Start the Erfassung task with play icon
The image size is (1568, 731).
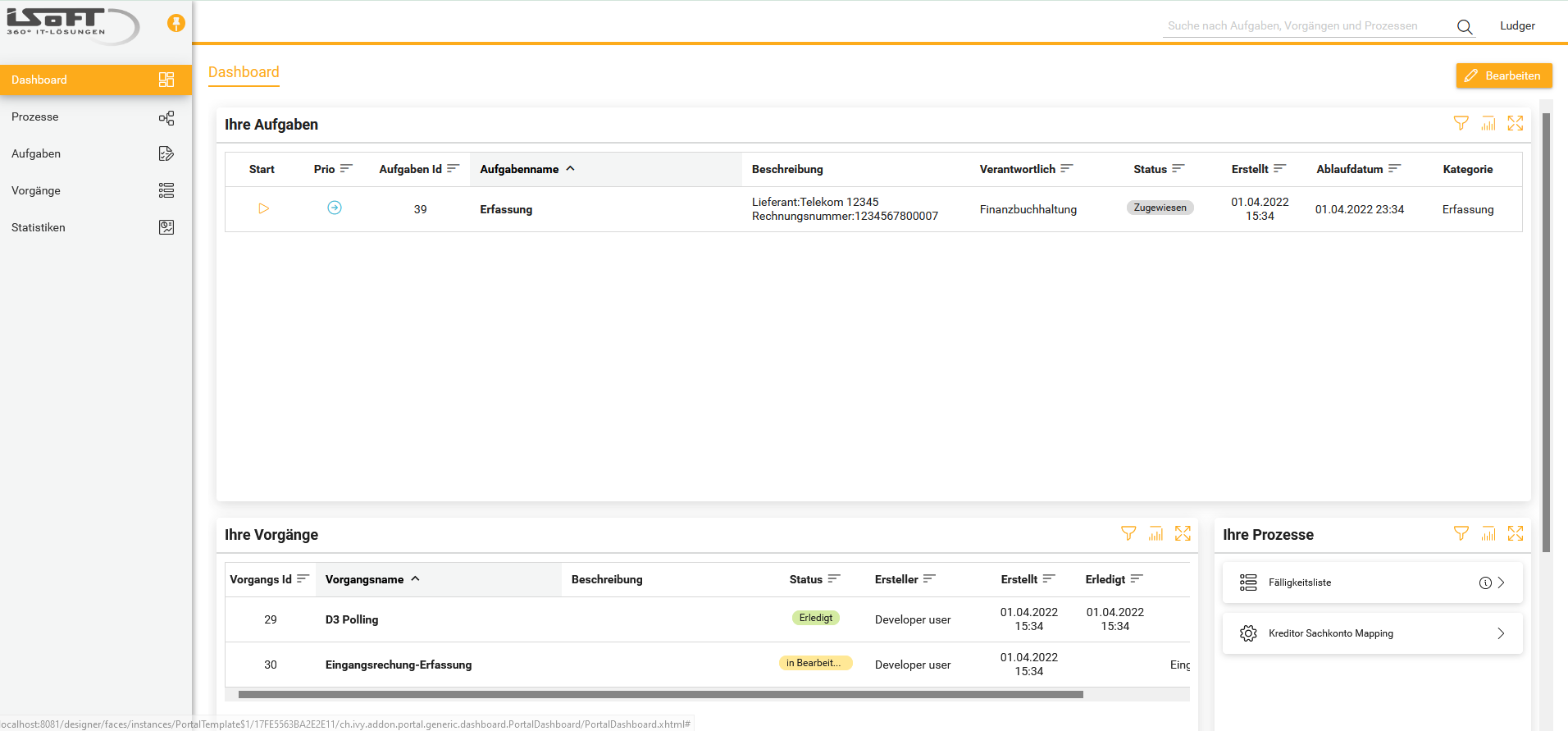[263, 208]
